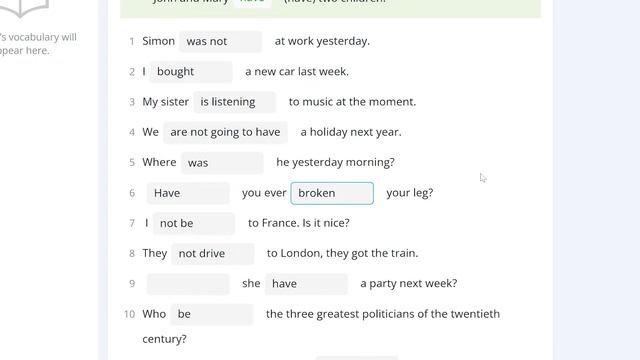This screenshot has height=360, width=640.
Task: Click the open book vocabulary icon
Action: [x=24, y=8]
